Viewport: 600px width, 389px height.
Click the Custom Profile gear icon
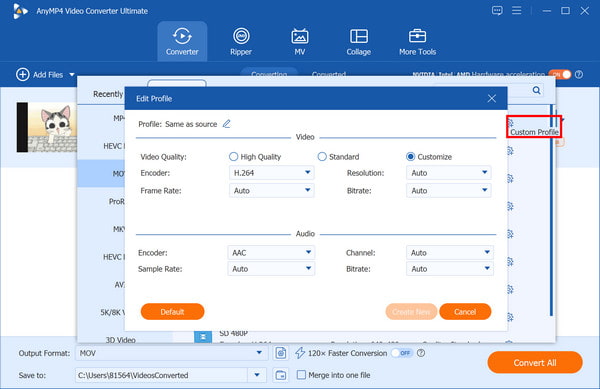click(x=510, y=123)
